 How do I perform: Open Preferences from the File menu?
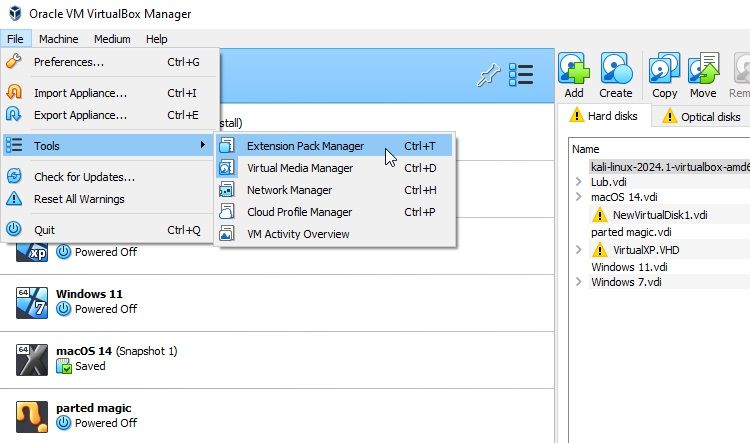[69, 62]
